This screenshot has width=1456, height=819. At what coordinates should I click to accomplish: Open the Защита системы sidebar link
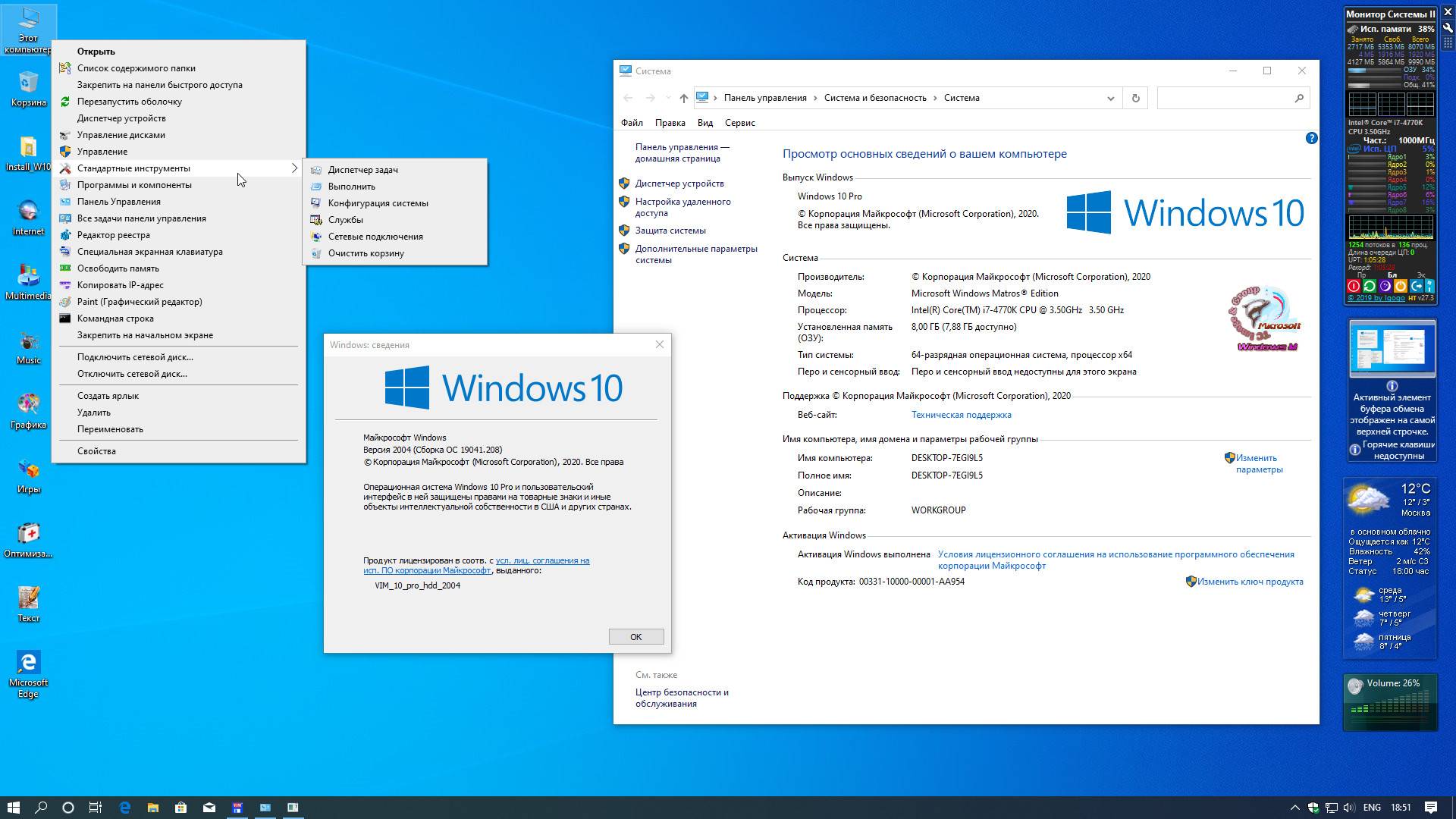coord(670,231)
